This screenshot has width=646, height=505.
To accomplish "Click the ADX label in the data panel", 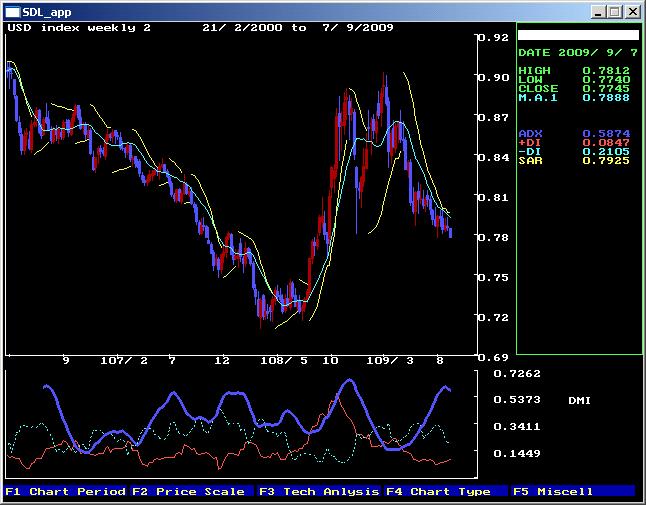I will click(530, 134).
